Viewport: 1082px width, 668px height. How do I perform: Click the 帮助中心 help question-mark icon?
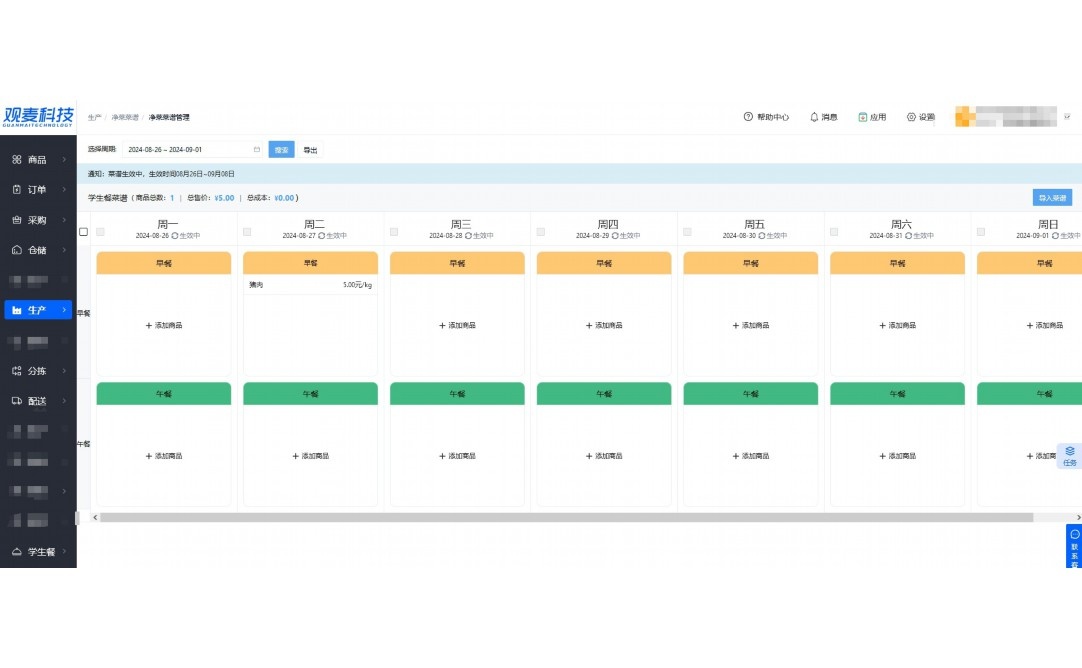coord(748,117)
